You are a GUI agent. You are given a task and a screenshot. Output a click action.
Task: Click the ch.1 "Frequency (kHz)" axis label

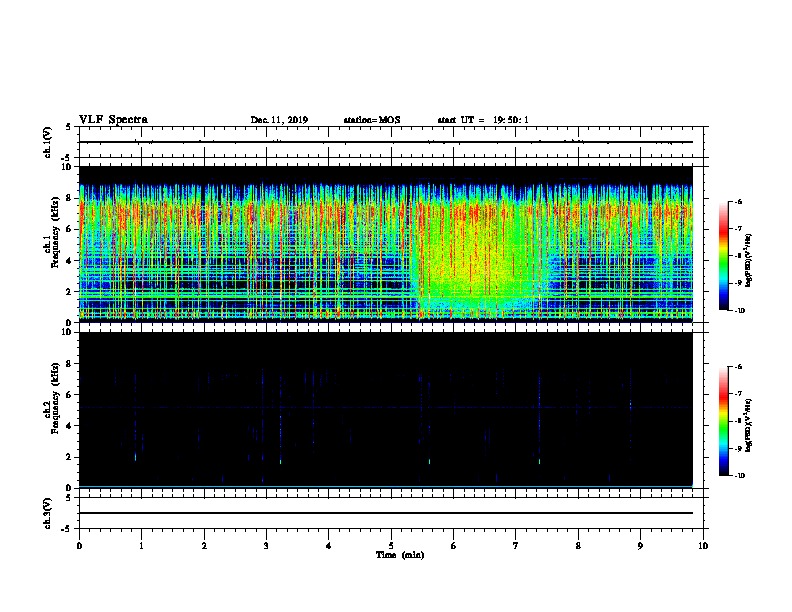click(x=55, y=230)
